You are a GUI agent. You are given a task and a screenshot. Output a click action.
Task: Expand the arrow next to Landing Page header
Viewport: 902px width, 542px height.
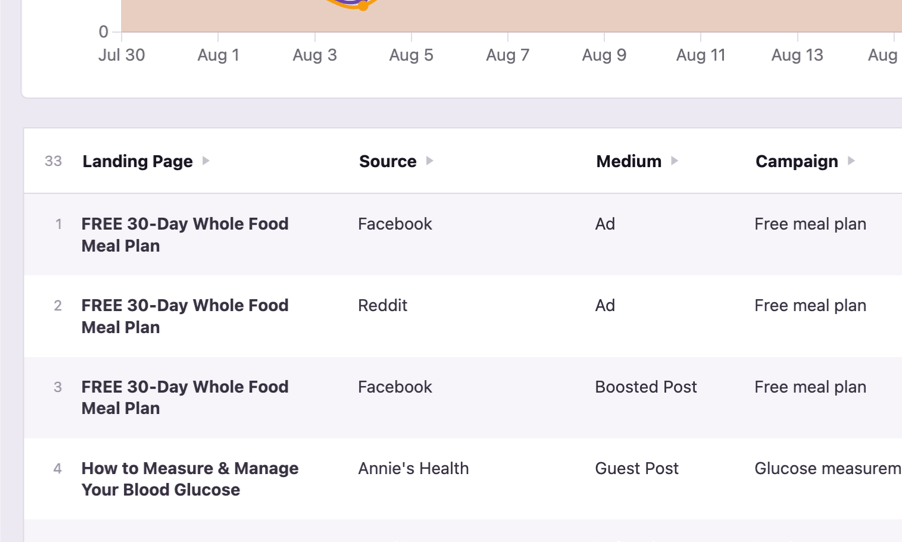tap(206, 161)
